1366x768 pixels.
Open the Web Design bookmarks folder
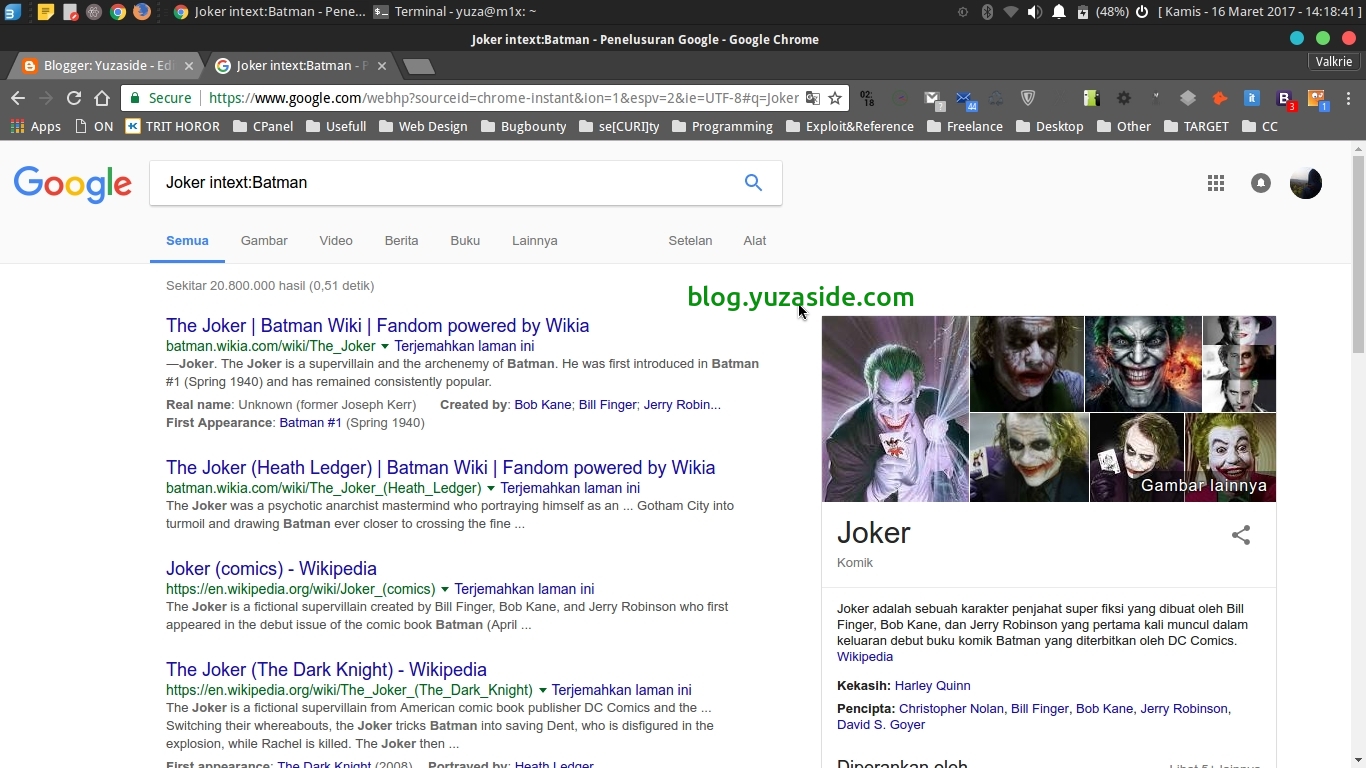point(423,126)
